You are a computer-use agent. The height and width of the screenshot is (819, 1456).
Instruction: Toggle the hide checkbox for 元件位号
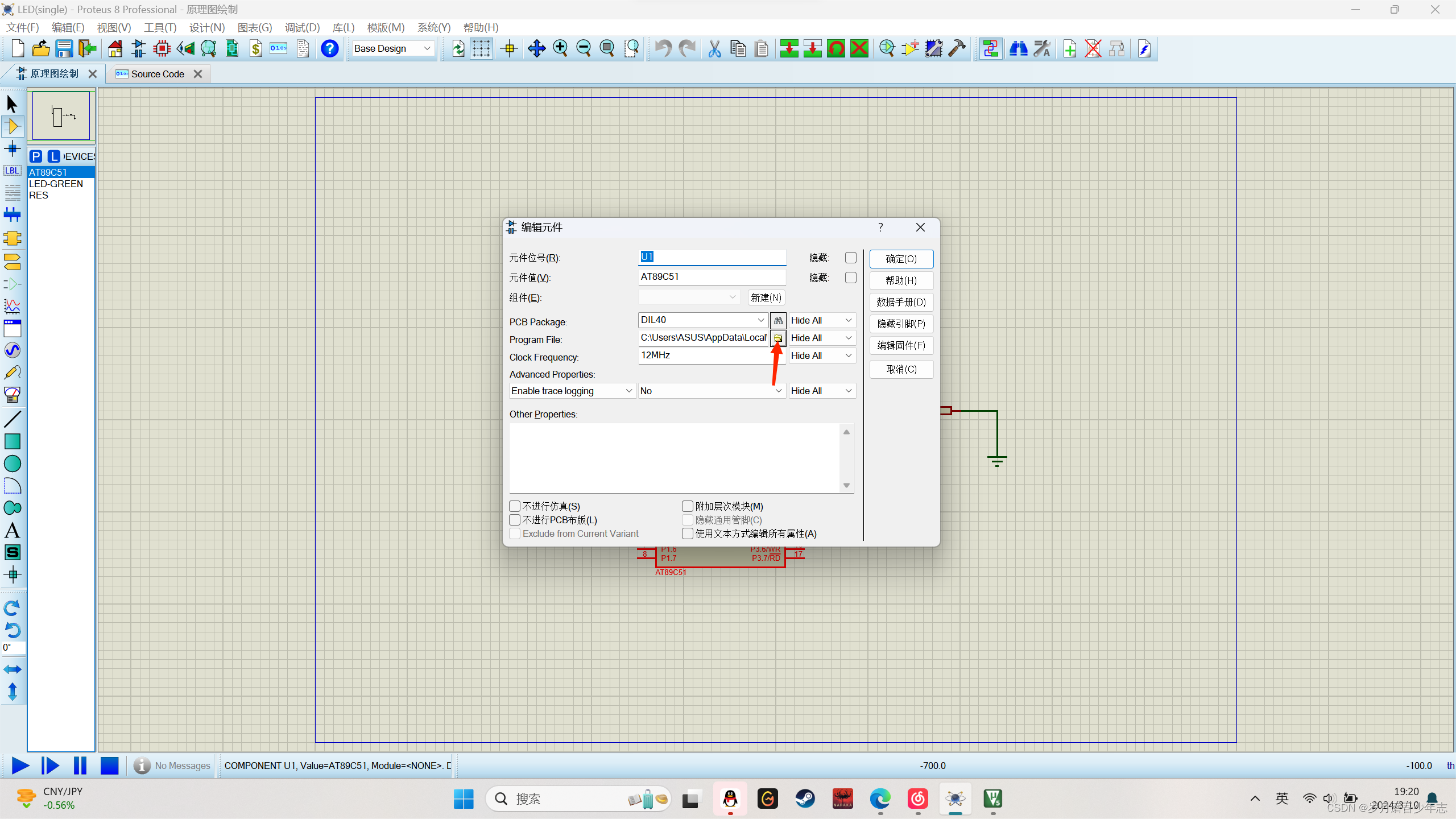850,258
